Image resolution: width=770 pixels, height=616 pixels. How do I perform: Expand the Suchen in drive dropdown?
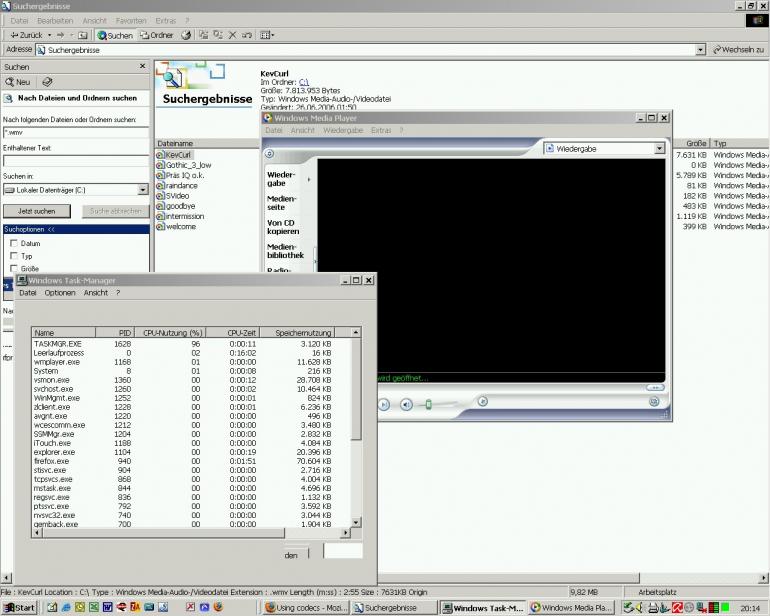(143, 189)
